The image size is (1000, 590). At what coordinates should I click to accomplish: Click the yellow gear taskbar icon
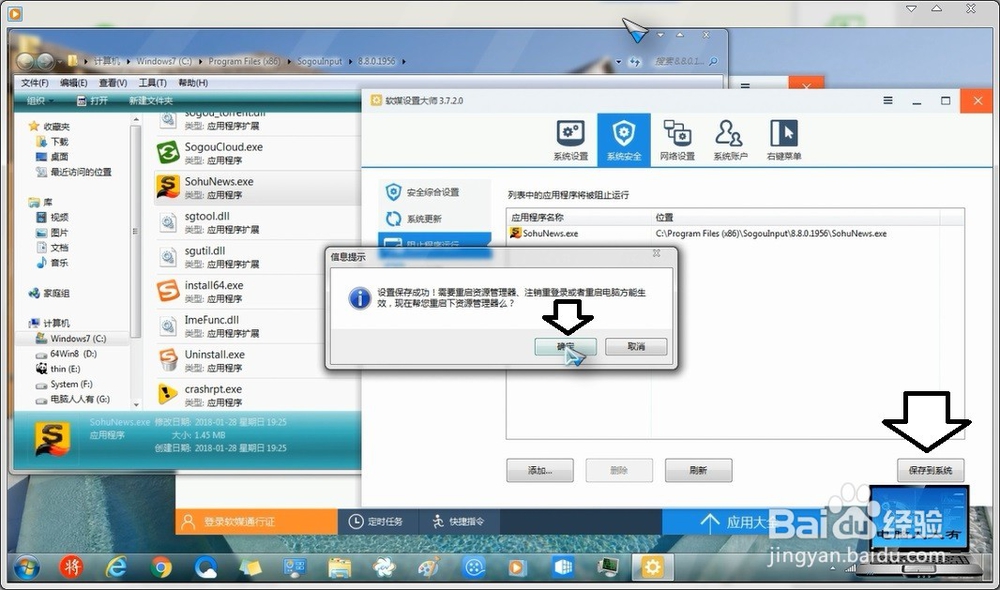(x=652, y=566)
